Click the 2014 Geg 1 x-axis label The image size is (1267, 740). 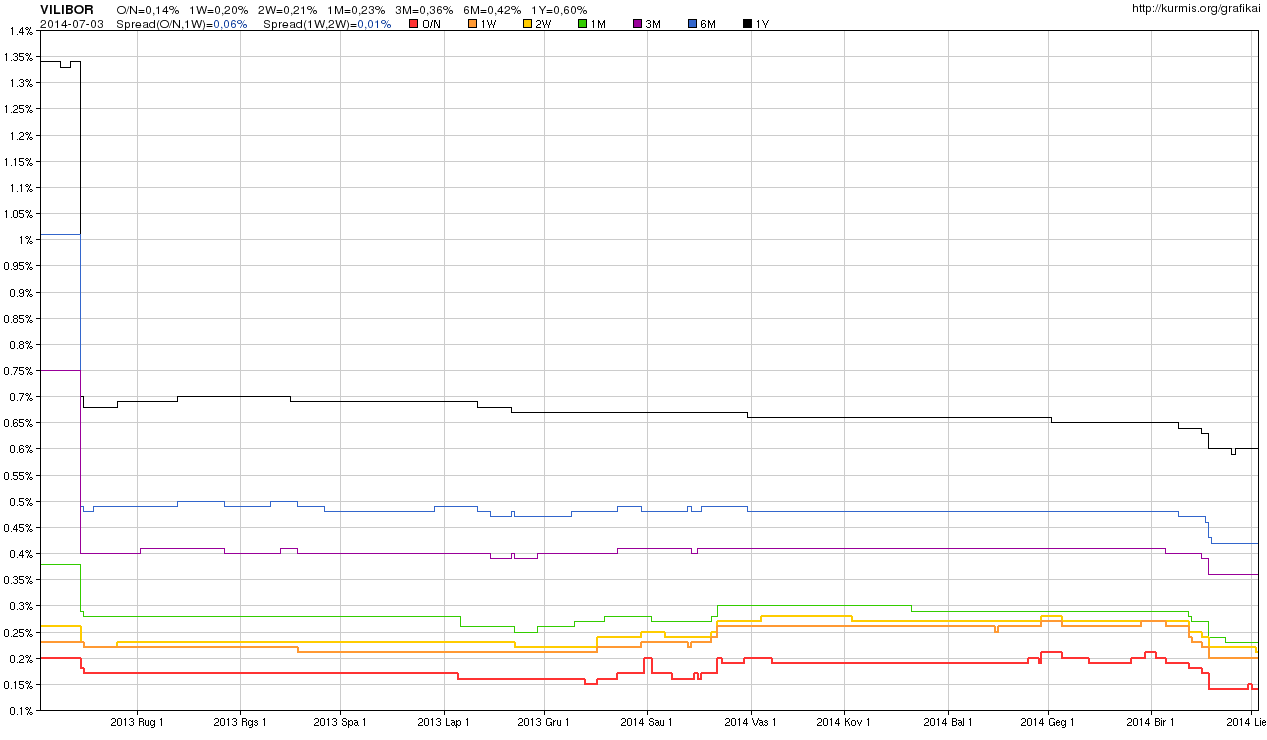1048,722
